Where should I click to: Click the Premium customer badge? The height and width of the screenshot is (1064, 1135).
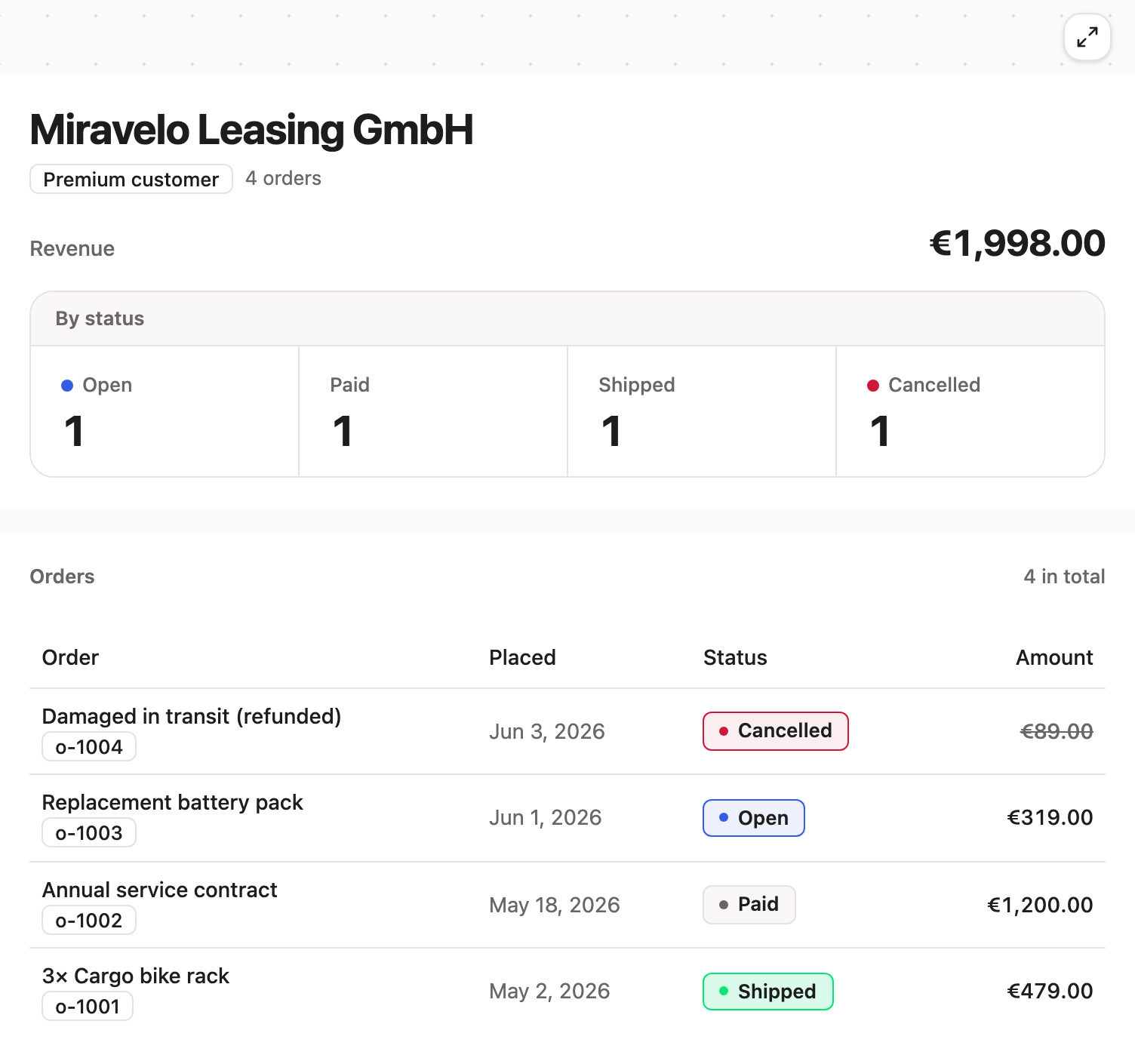point(131,179)
